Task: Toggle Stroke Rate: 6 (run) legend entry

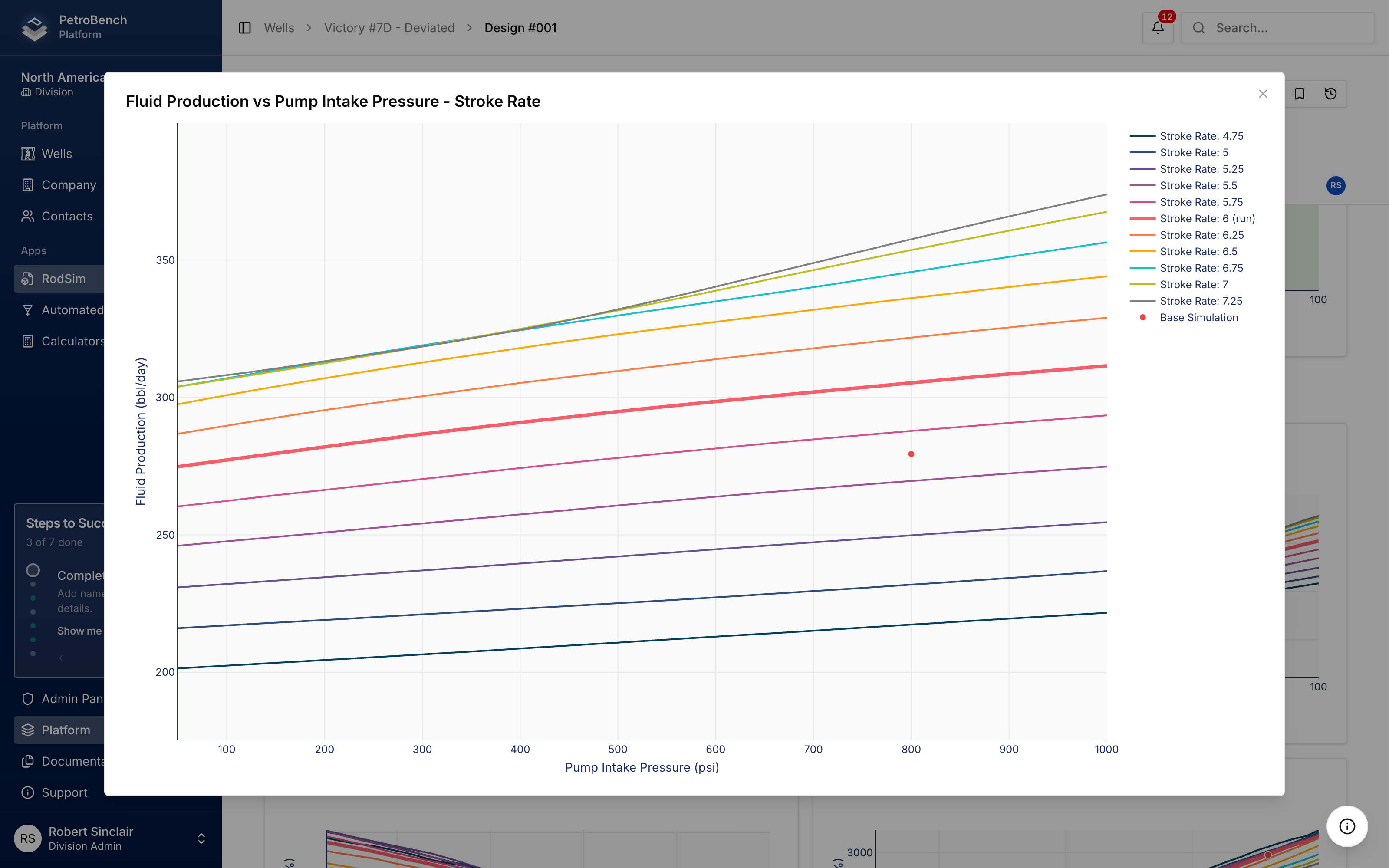Action: tap(1192, 219)
